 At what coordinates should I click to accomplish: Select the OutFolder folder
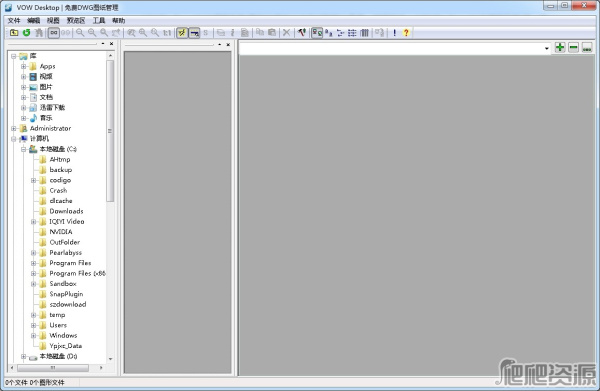65,242
